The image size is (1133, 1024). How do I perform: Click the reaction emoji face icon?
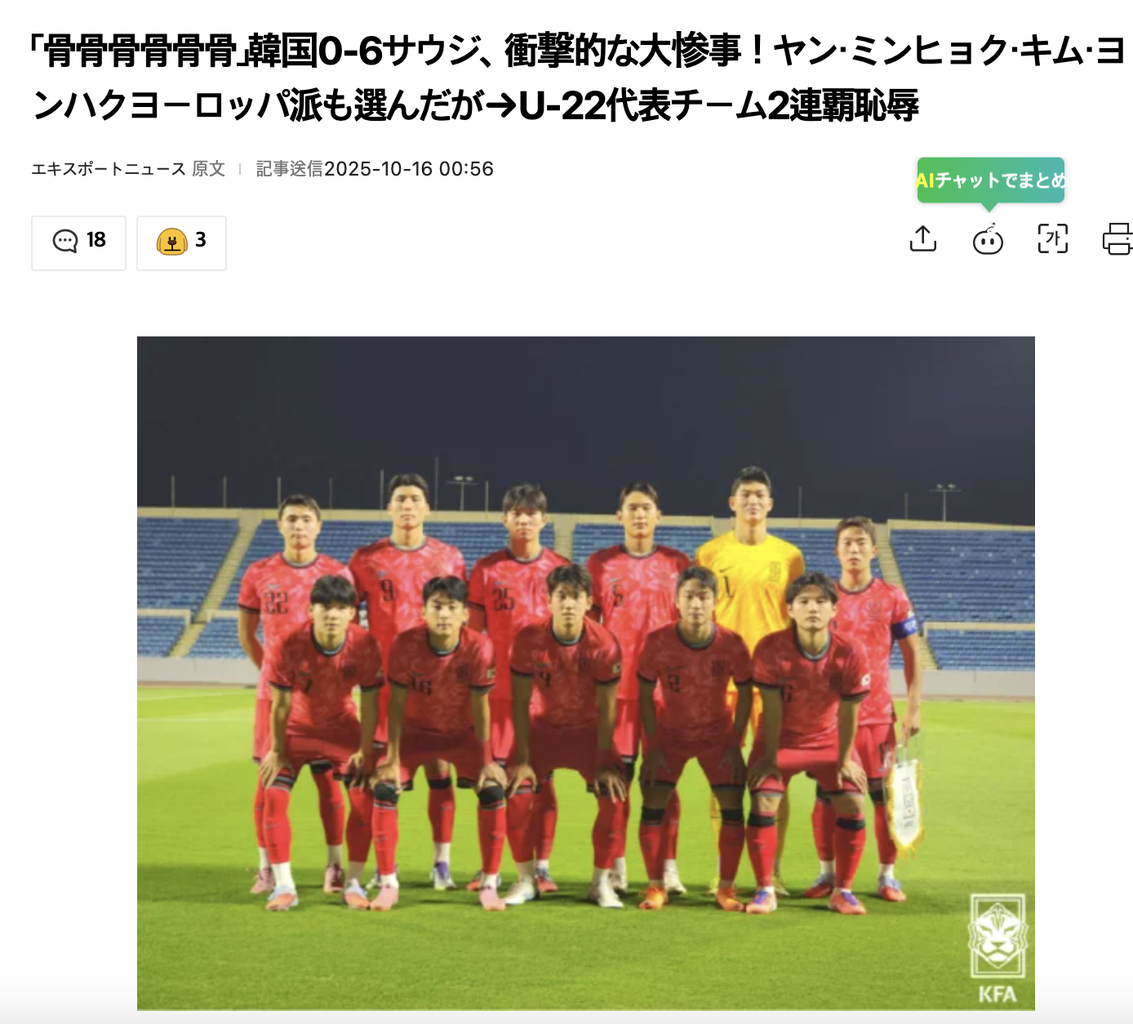(x=172, y=241)
